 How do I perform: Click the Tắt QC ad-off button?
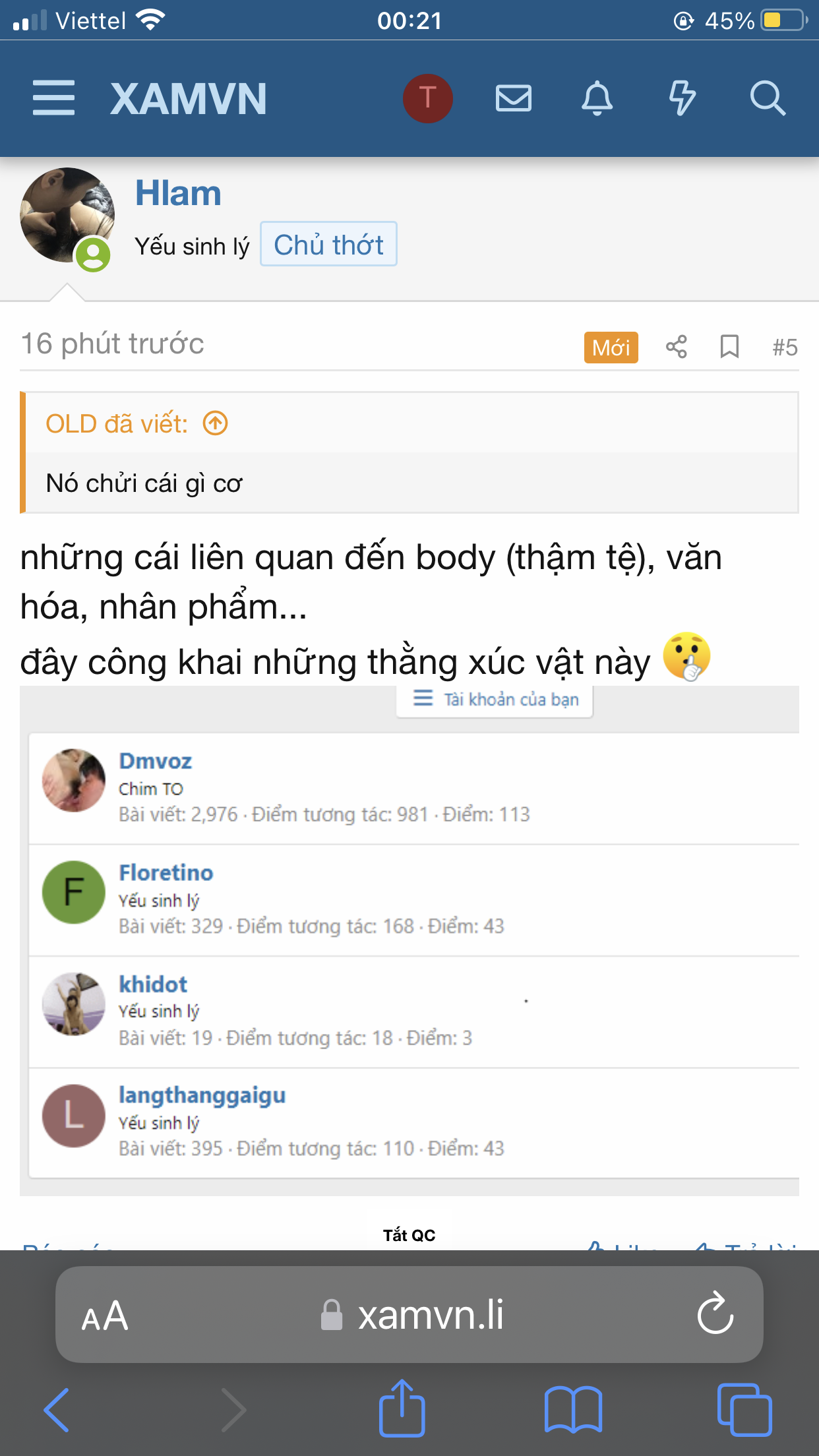[x=409, y=1235]
